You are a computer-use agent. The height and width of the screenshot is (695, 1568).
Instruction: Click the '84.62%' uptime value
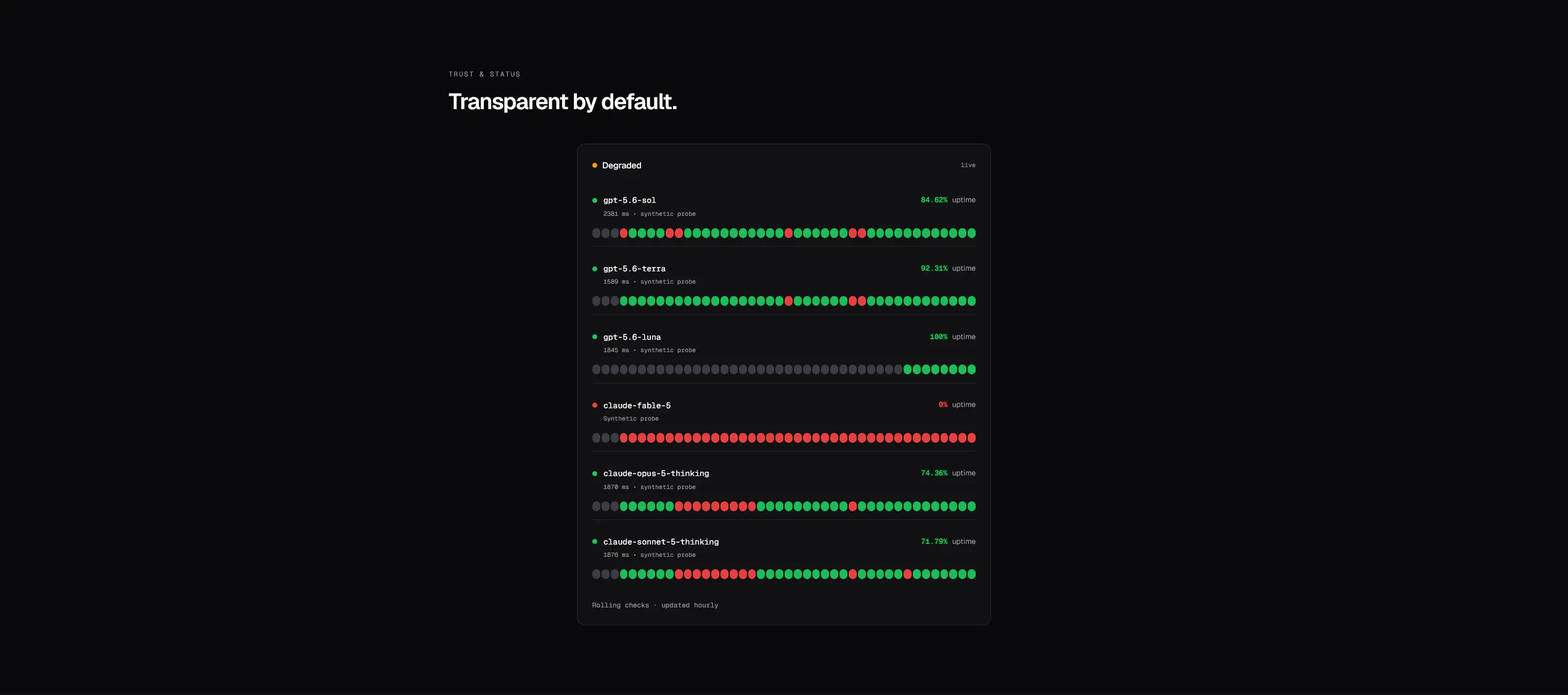point(934,200)
